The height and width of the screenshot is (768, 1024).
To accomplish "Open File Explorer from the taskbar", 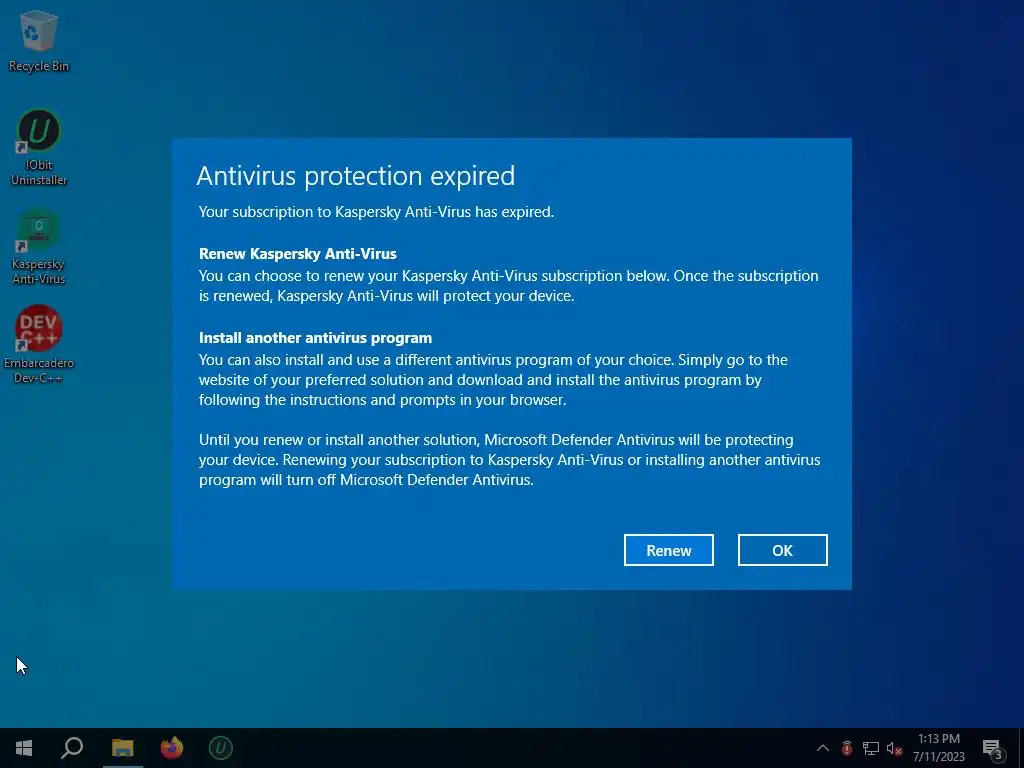I will [122, 748].
